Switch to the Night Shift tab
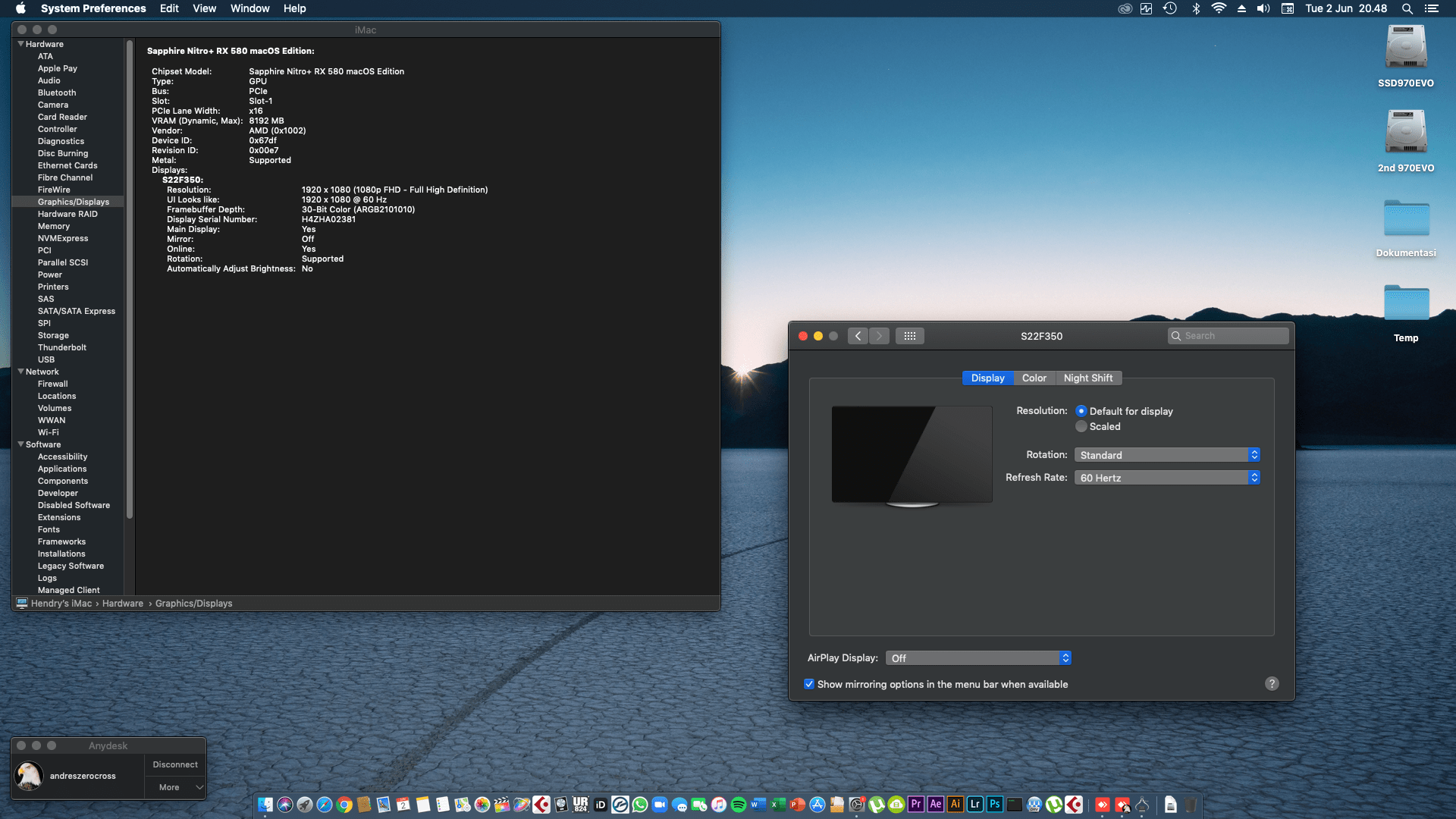Viewport: 1456px width, 819px height. click(1087, 378)
